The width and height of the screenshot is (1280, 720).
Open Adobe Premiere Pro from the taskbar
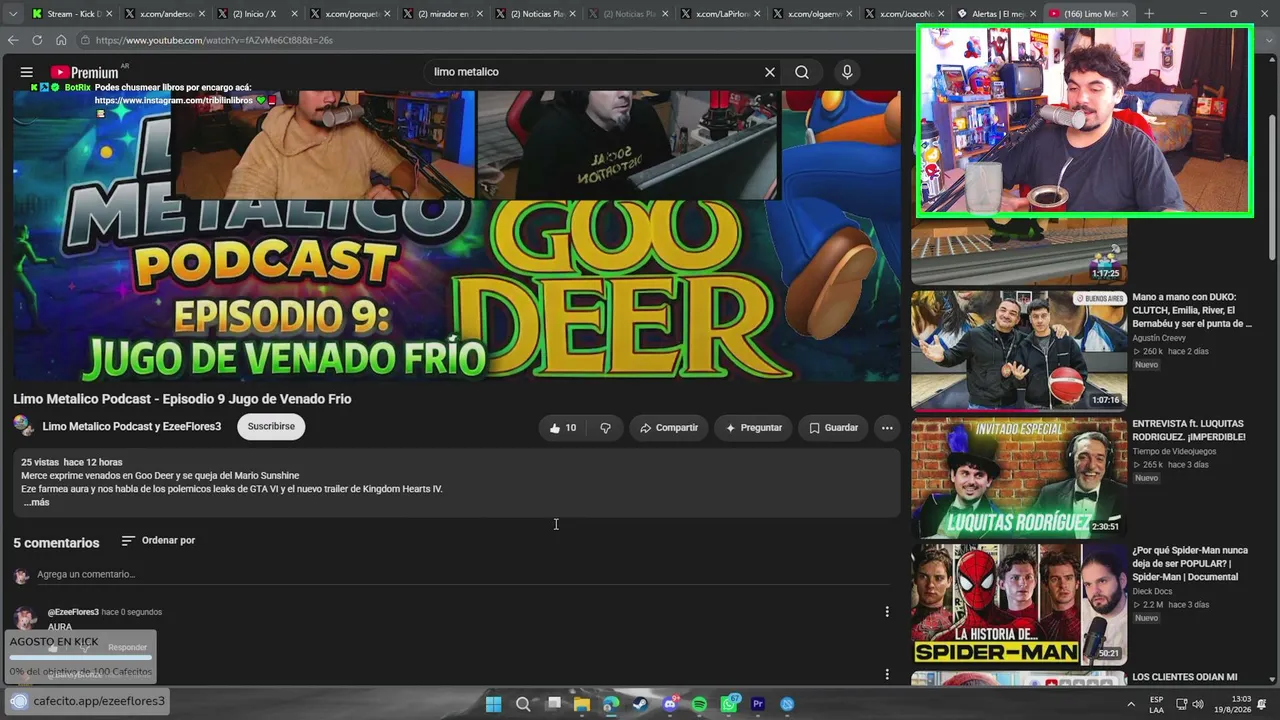pos(758,704)
